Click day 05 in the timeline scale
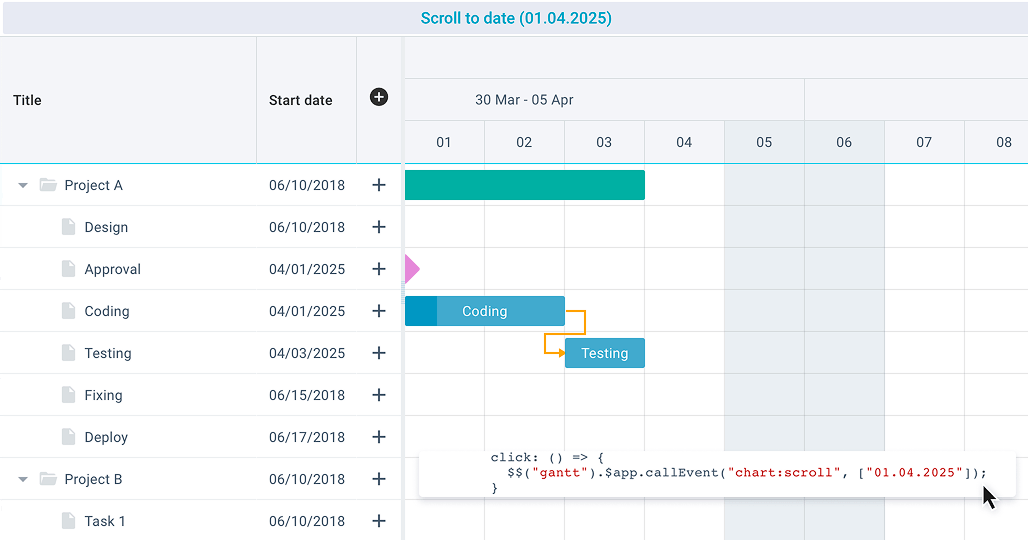 [x=764, y=142]
